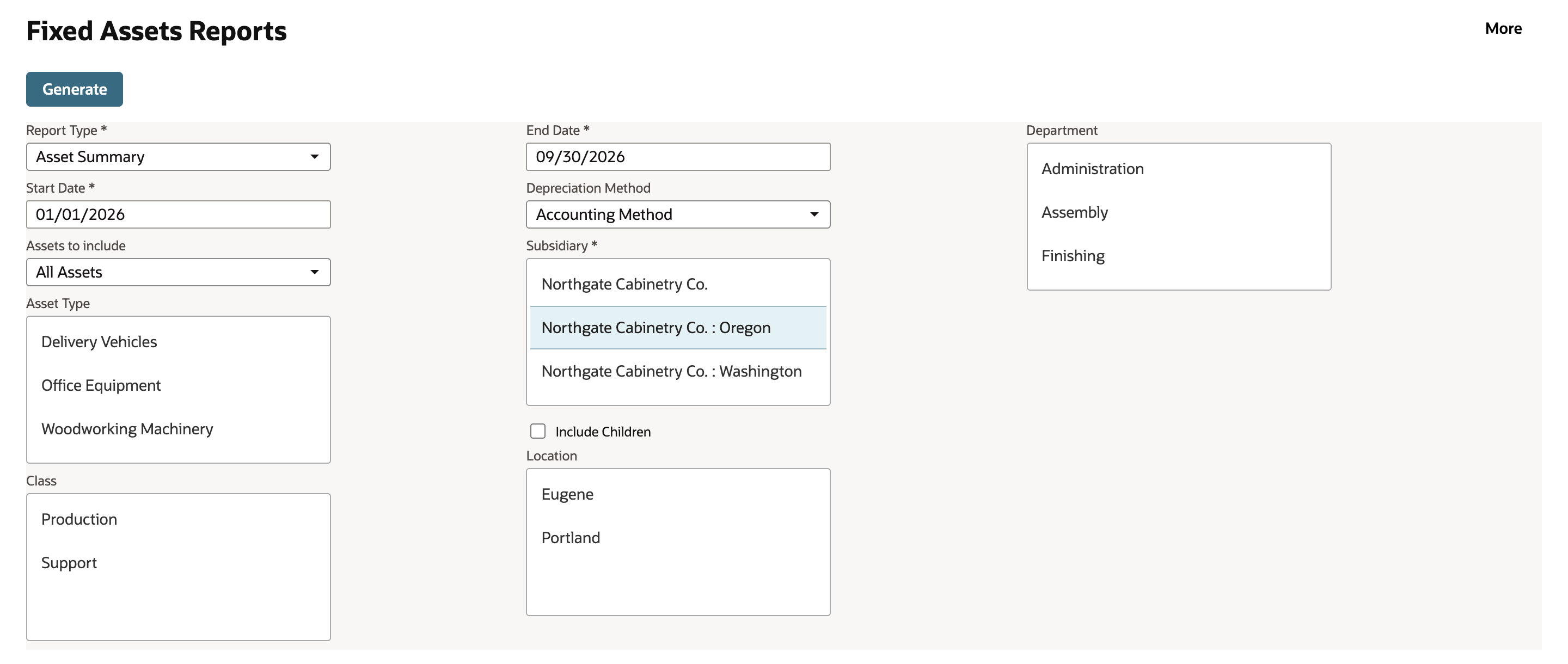Image resolution: width=1568 pixels, height=664 pixels.
Task: Select the Assembly department
Action: 1178,212
